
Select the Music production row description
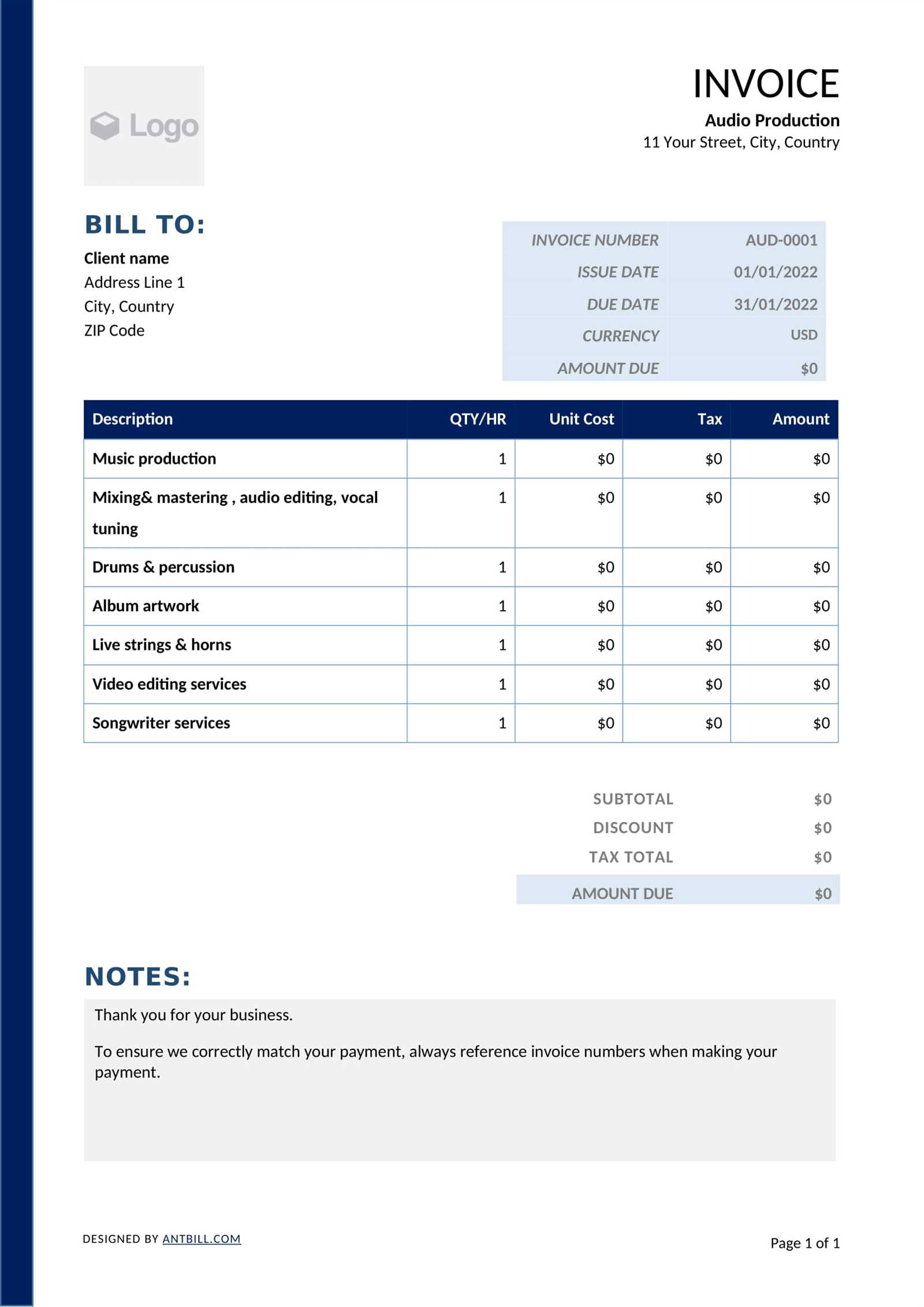coord(154,459)
